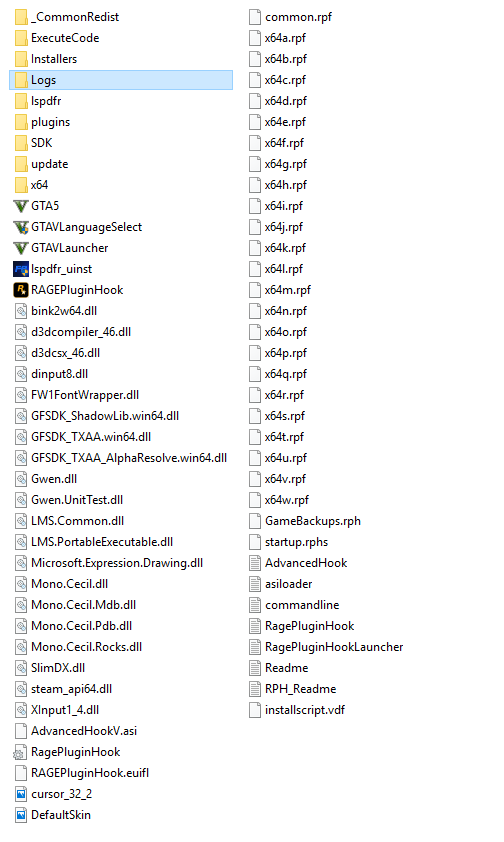Select the GTAVLauncher application icon
Image resolution: width=504 pixels, height=842 pixels.
tap(20, 248)
